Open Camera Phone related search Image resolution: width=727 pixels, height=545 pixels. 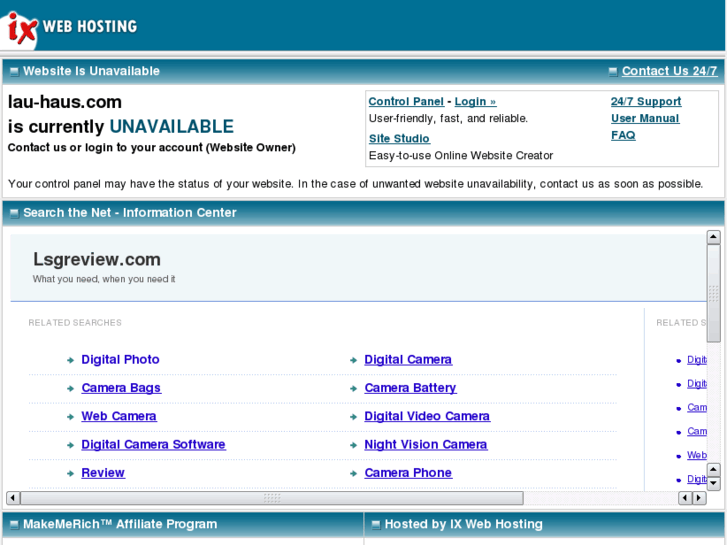(408, 473)
